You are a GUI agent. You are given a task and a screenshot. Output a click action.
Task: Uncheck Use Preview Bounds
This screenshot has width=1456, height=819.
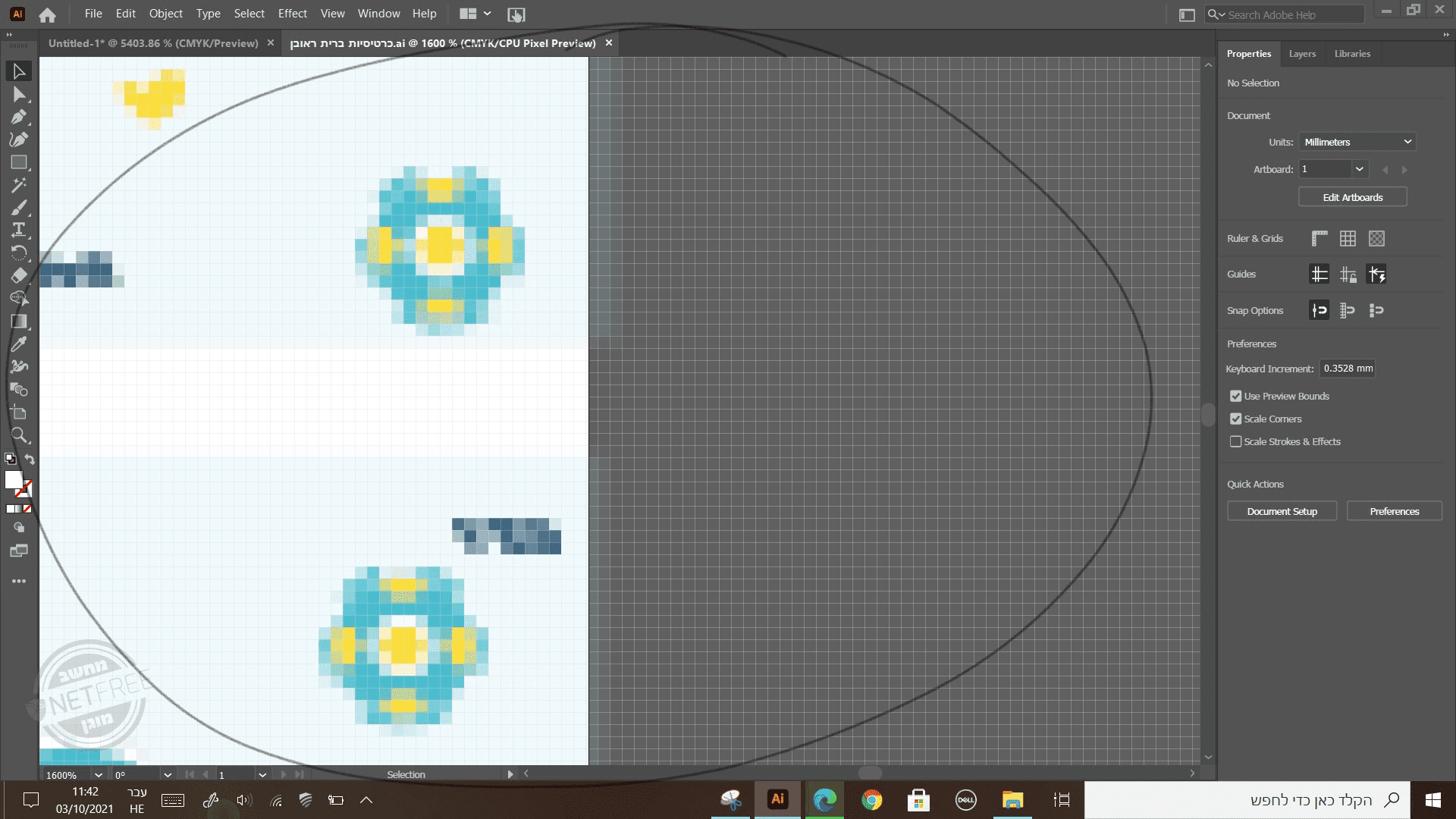(1235, 396)
